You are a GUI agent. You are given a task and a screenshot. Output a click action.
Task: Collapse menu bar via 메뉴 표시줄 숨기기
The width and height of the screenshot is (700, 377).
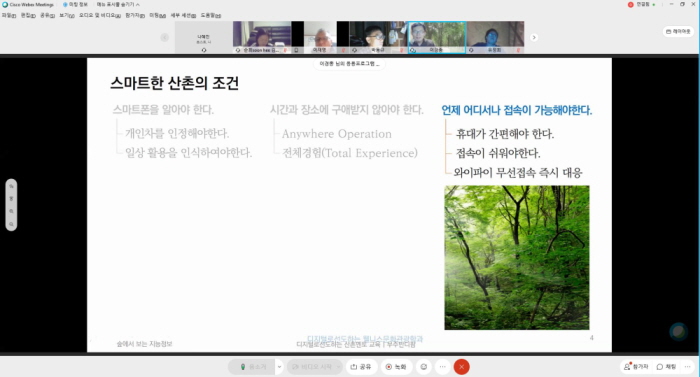(118, 4)
